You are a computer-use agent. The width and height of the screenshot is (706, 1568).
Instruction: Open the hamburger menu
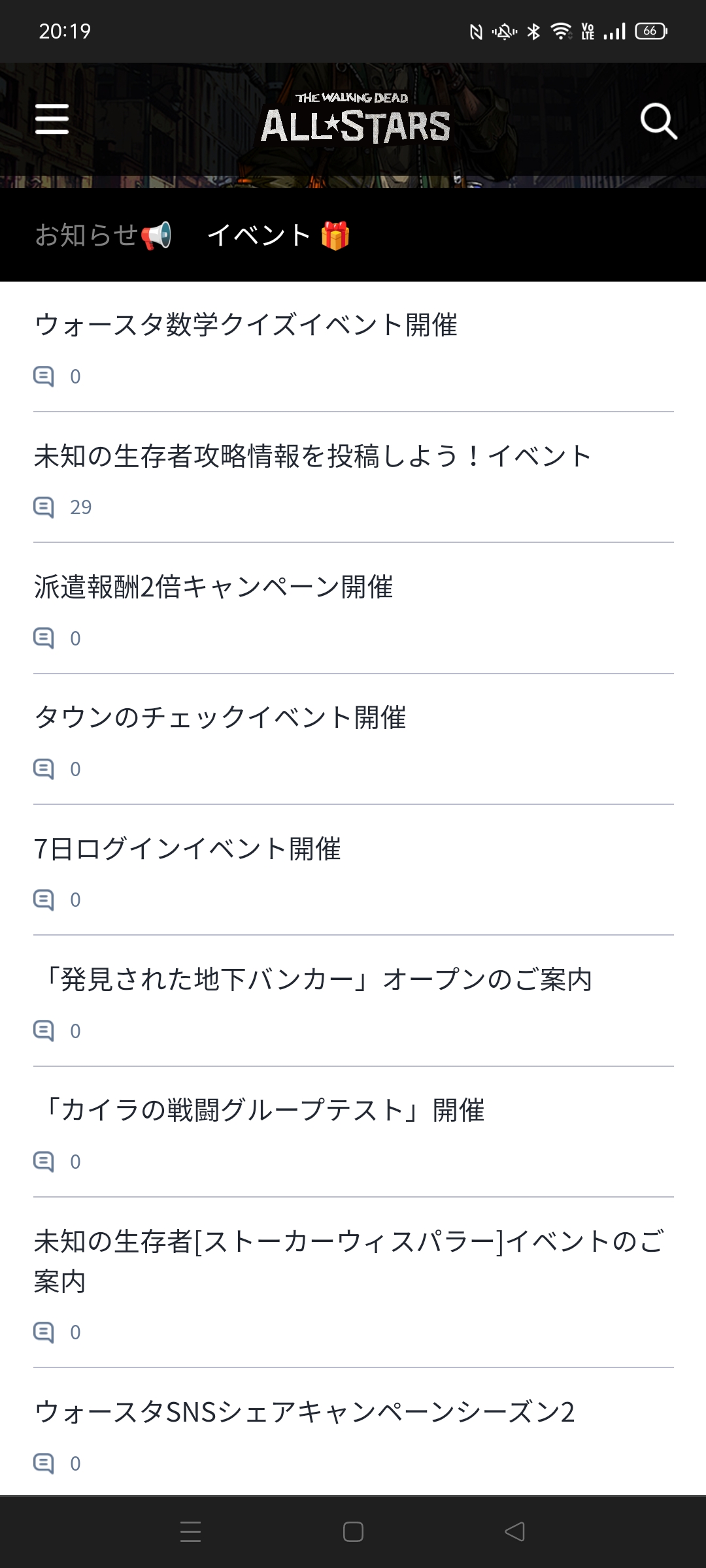52,120
